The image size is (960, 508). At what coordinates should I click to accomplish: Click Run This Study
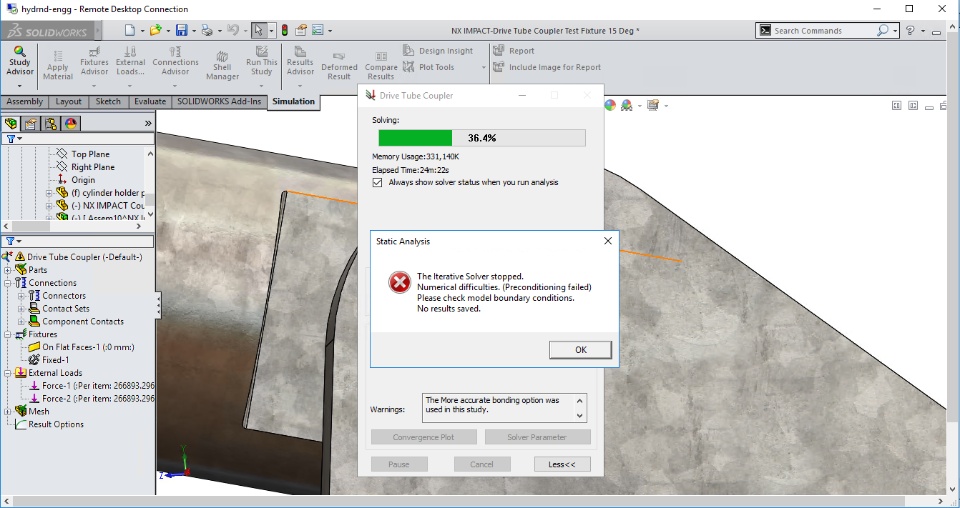click(261, 61)
